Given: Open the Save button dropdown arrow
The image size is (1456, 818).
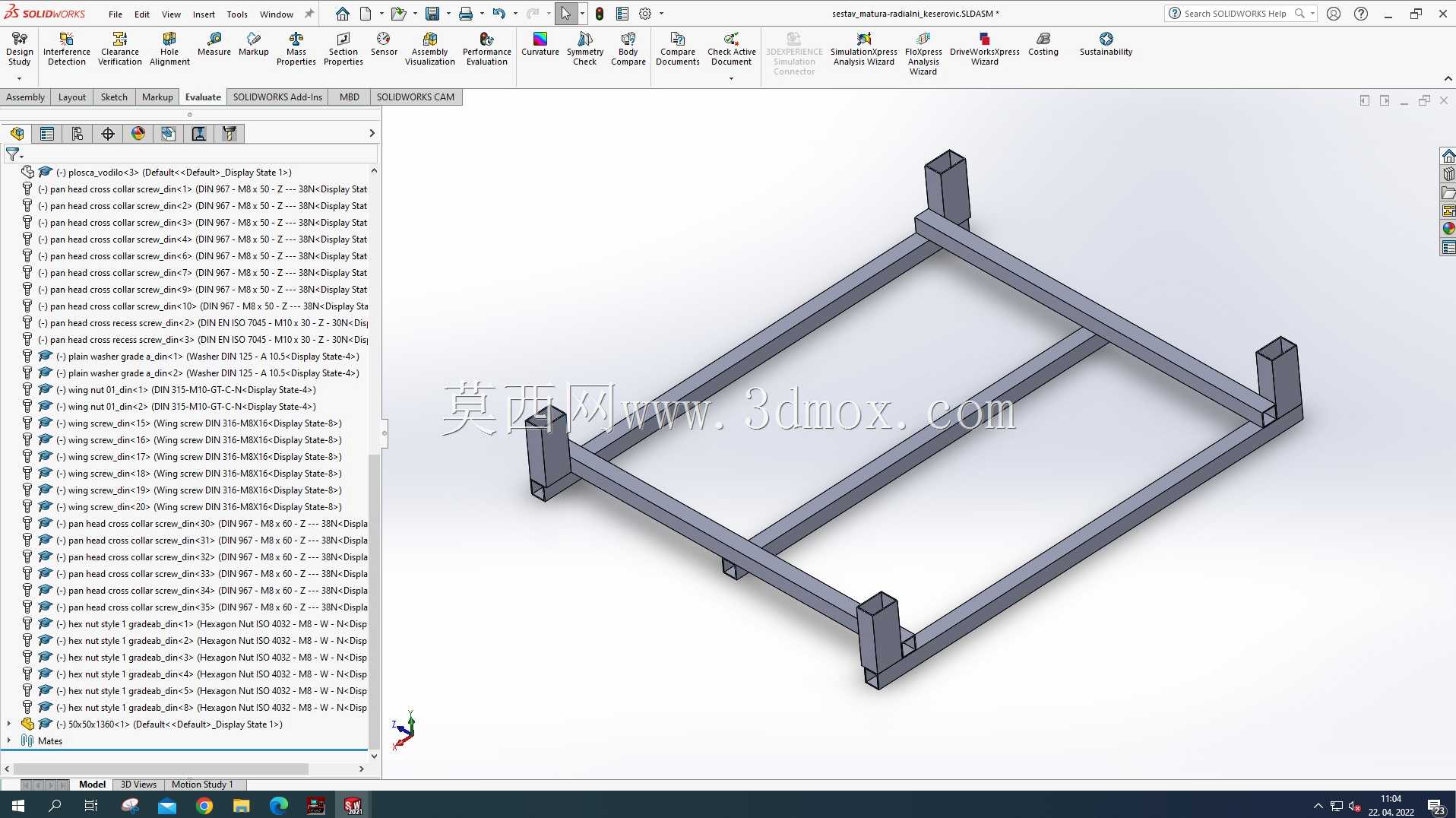Looking at the screenshot, I should coord(448,14).
